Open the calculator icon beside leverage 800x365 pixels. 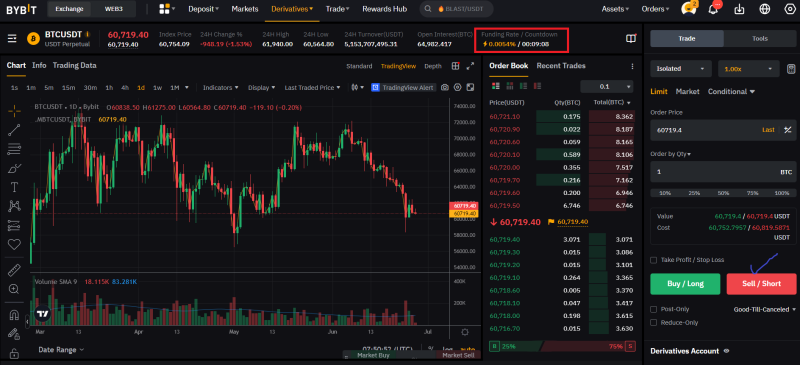pos(791,68)
